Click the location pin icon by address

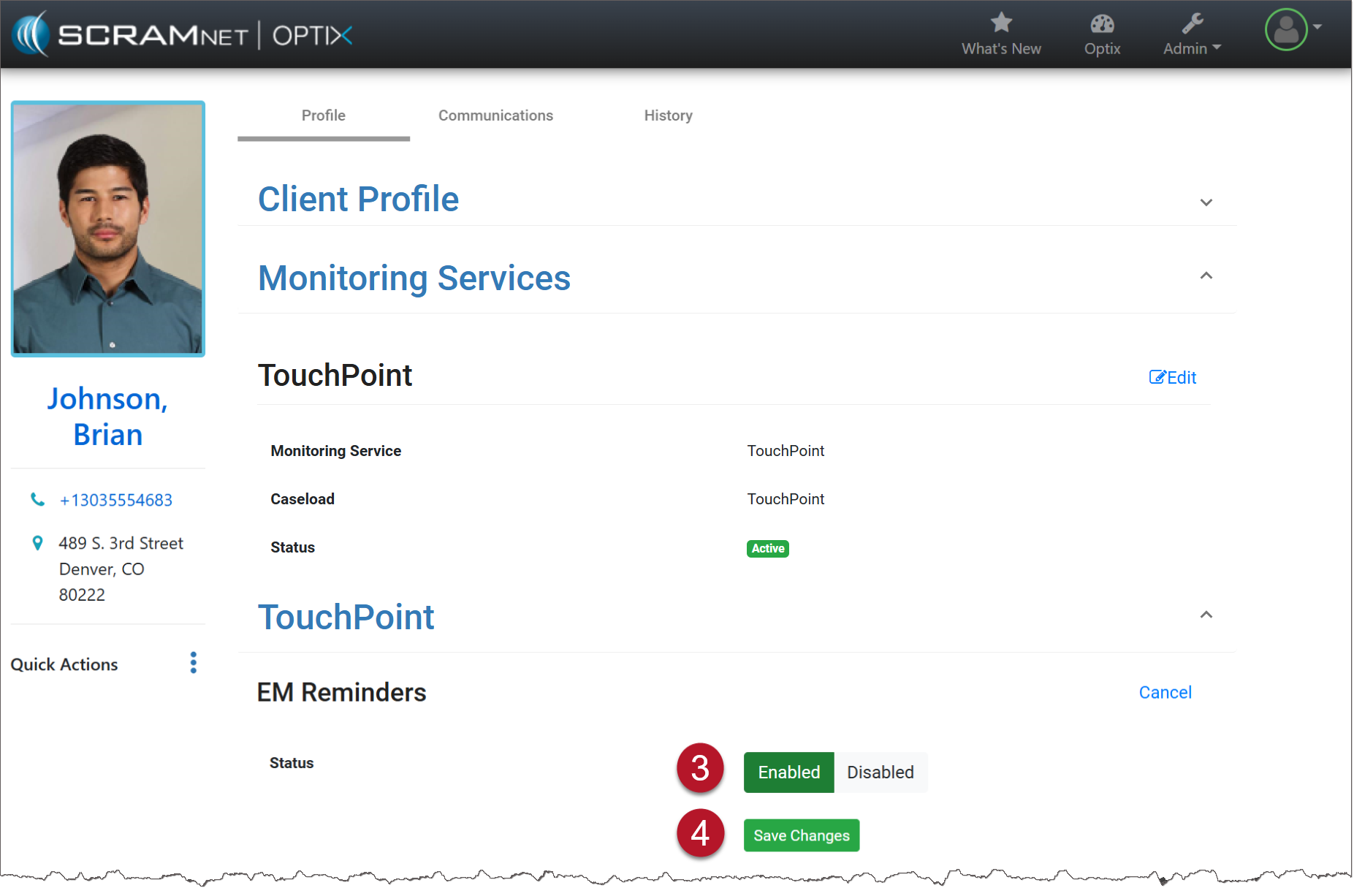[37, 543]
